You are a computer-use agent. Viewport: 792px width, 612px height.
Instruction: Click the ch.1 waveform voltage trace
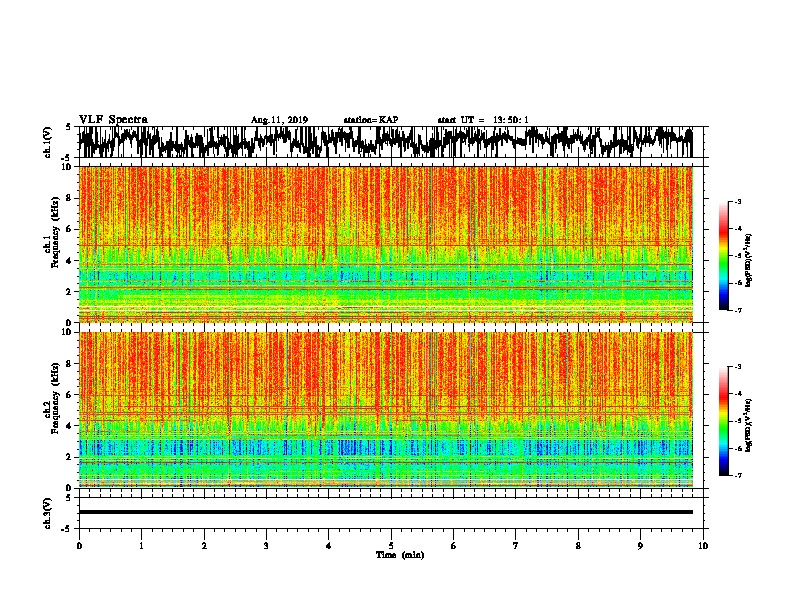tap(385, 142)
